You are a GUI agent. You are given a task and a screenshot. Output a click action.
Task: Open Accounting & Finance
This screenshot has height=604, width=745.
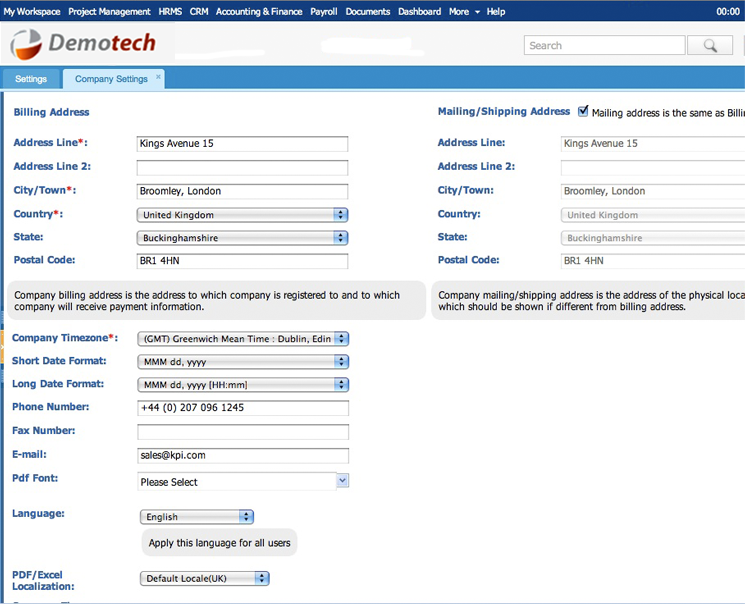[259, 11]
